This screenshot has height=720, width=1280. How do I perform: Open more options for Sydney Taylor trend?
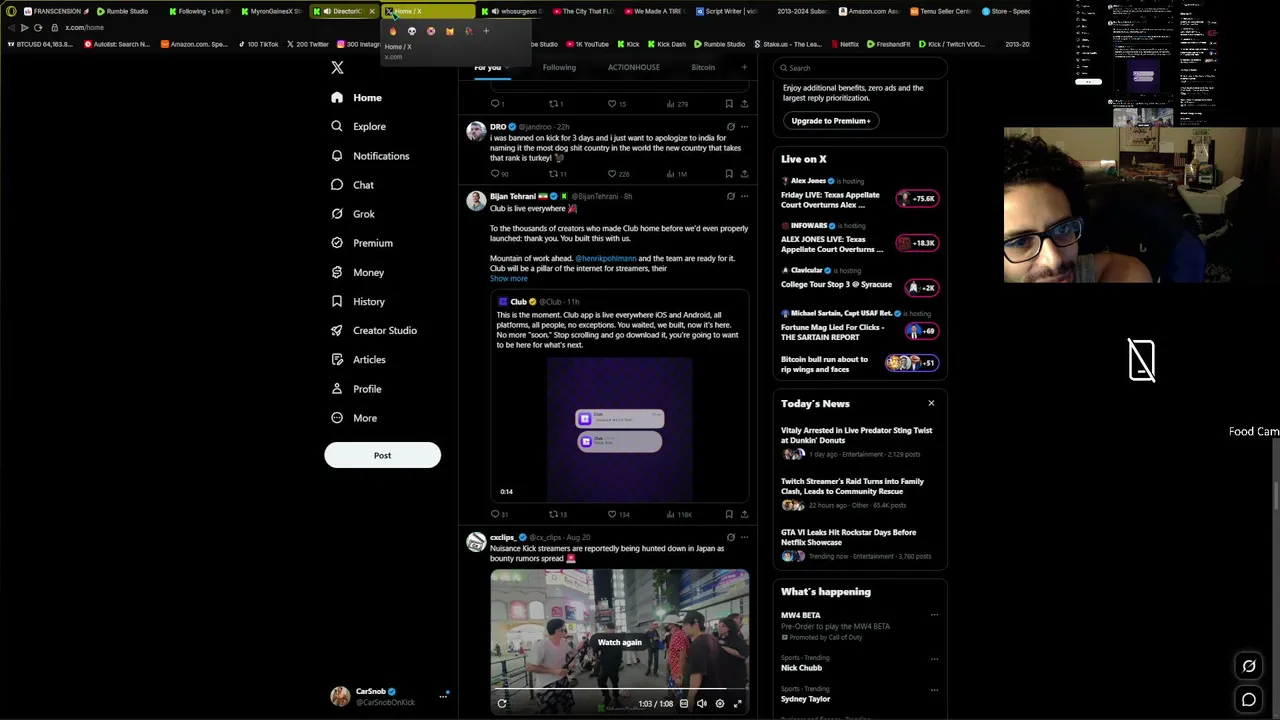click(x=934, y=690)
